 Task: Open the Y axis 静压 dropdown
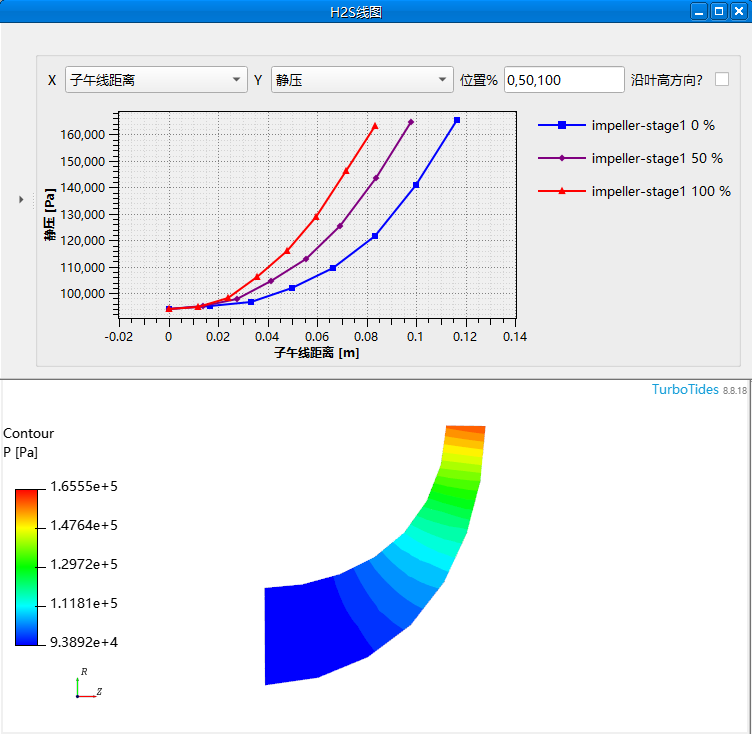tap(362, 80)
